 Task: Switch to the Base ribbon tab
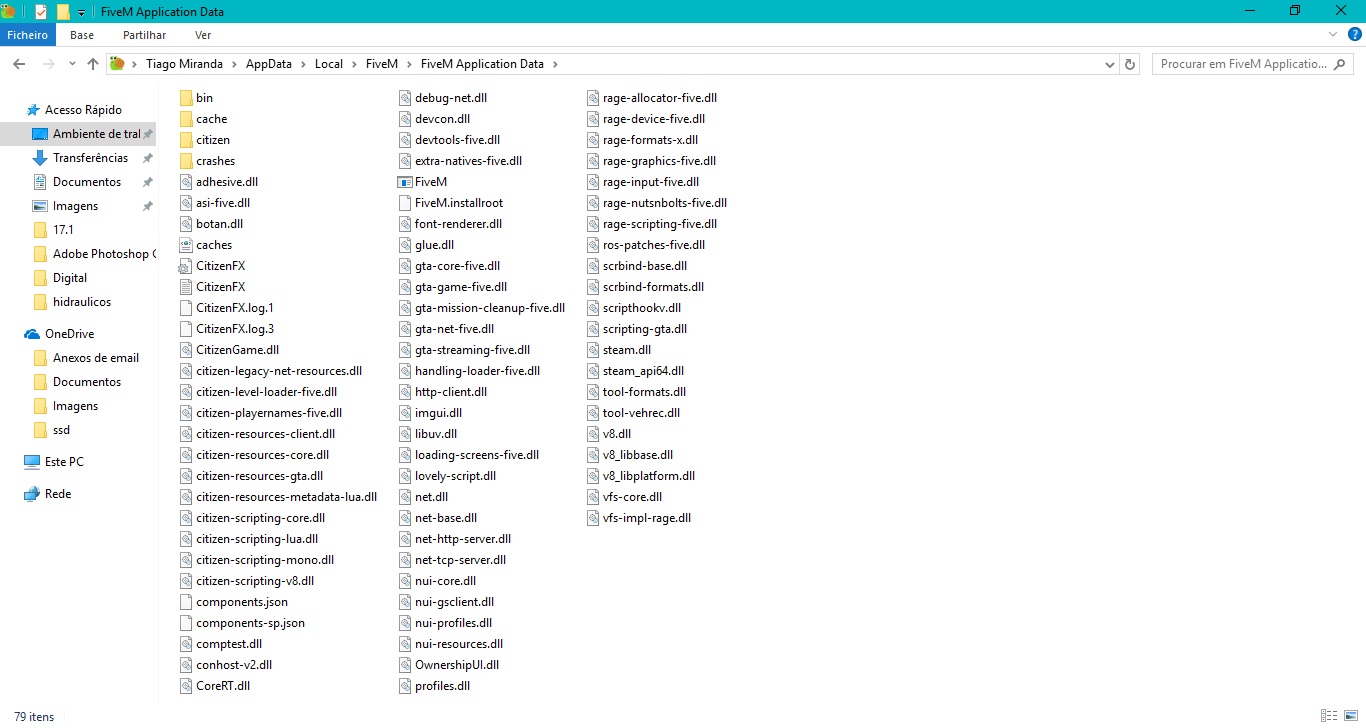click(x=82, y=35)
